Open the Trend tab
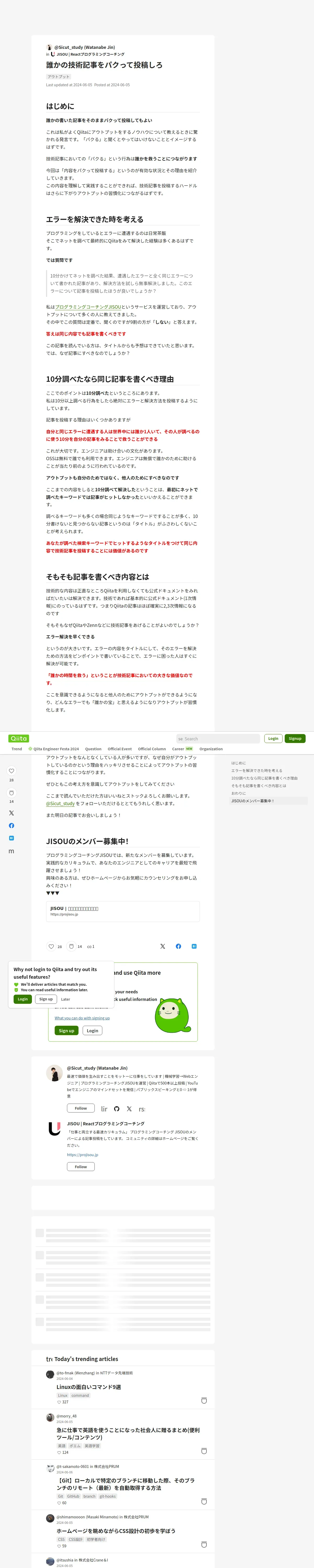Image resolution: width=314 pixels, height=1568 pixels. coord(16,749)
